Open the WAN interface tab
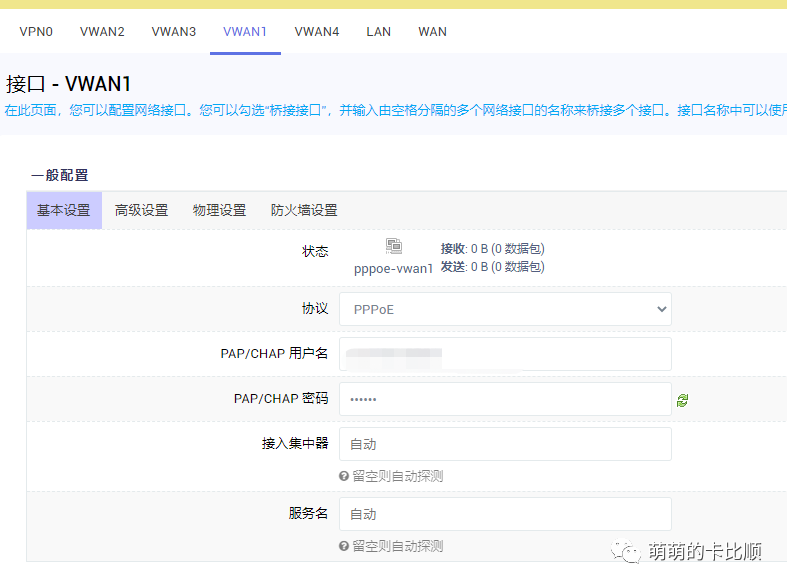 pos(432,32)
